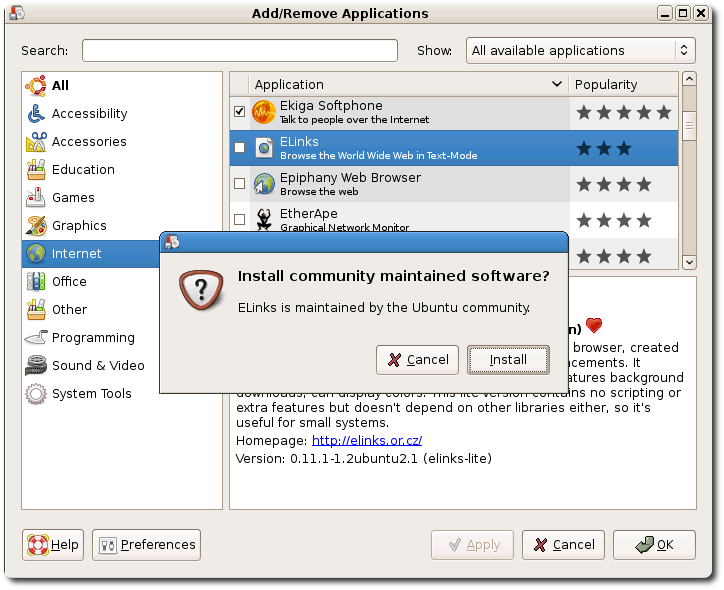Image resolution: width=724 pixels, height=590 pixels.
Task: Open Preferences
Action: coord(146,545)
